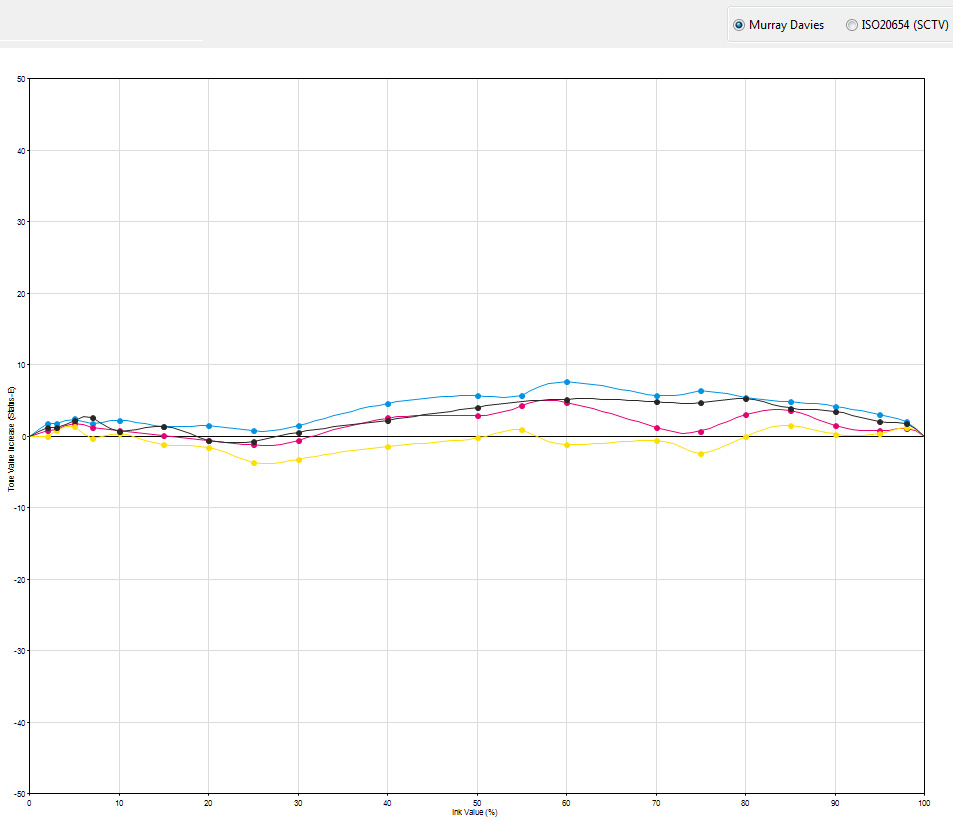The width and height of the screenshot is (953, 822).
Task: Click the 'Tone Value Increase' vertical axis title
Action: (11, 438)
